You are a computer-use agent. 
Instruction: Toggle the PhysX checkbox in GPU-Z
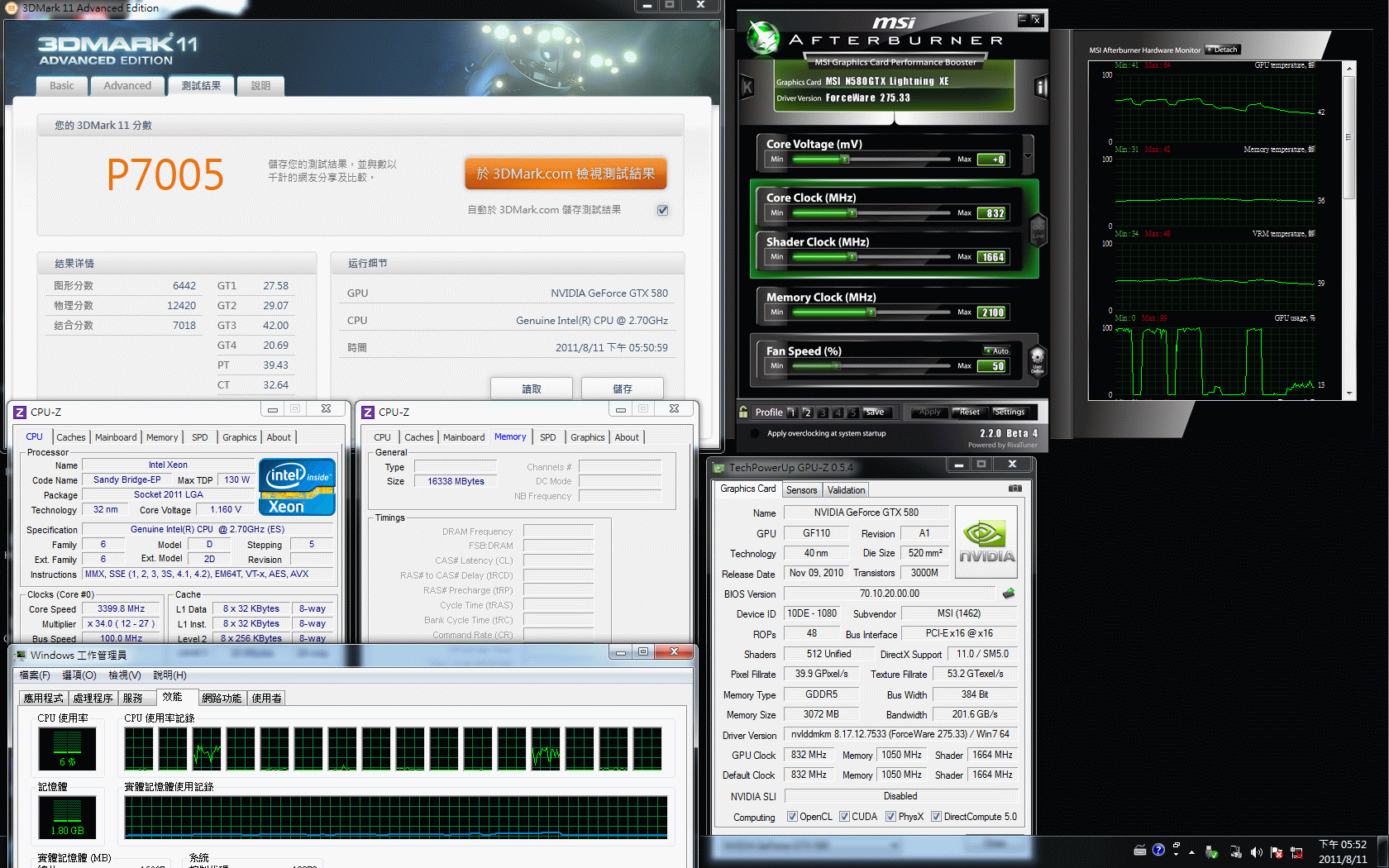click(890, 817)
